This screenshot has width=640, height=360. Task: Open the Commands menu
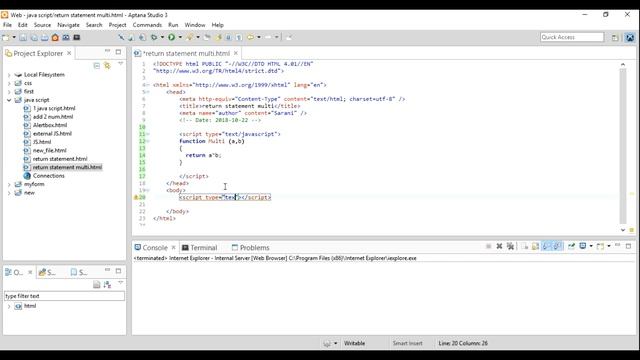147,25
